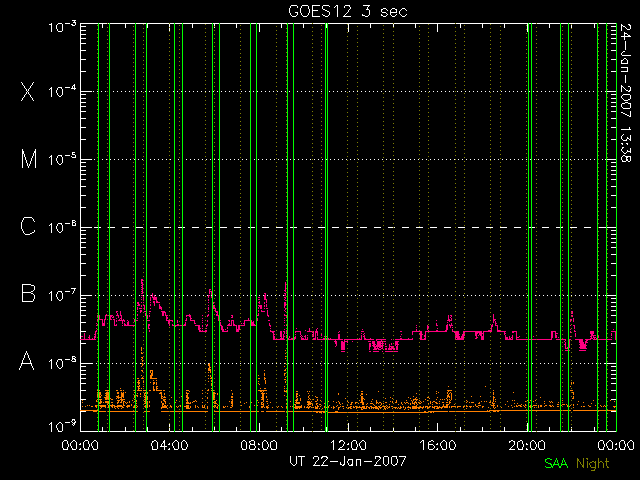Image resolution: width=640 pixels, height=480 pixels.
Task: Click the 'GOES12 3 sec' plot title
Action: coord(348,11)
